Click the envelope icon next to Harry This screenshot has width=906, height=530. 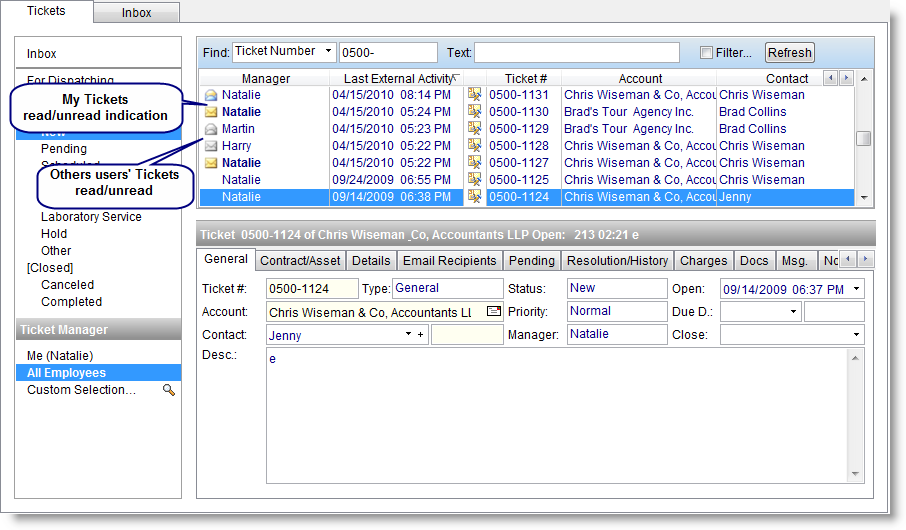211,146
